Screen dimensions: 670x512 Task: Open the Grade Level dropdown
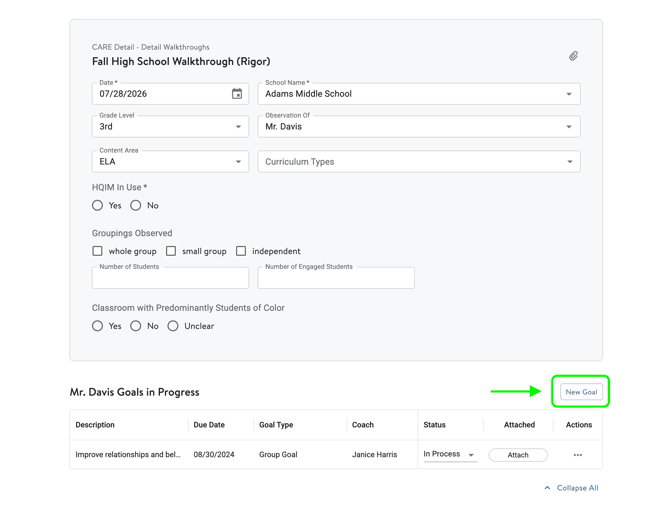170,127
